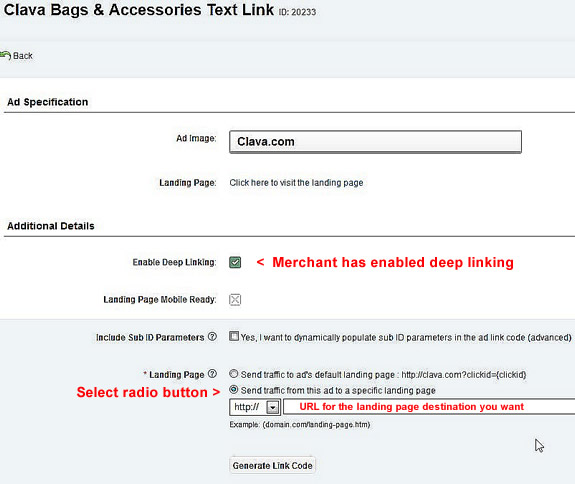
Task: Click the Clava Bags & Accessories Text Link title
Action: tap(139, 10)
